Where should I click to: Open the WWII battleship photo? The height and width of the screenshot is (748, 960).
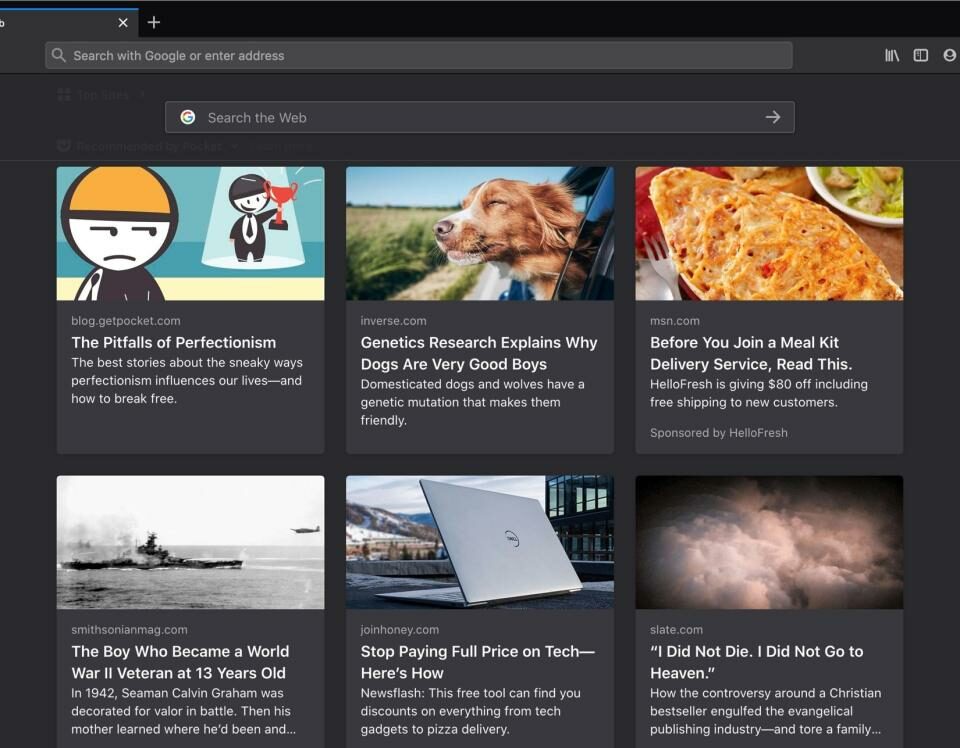coord(190,542)
